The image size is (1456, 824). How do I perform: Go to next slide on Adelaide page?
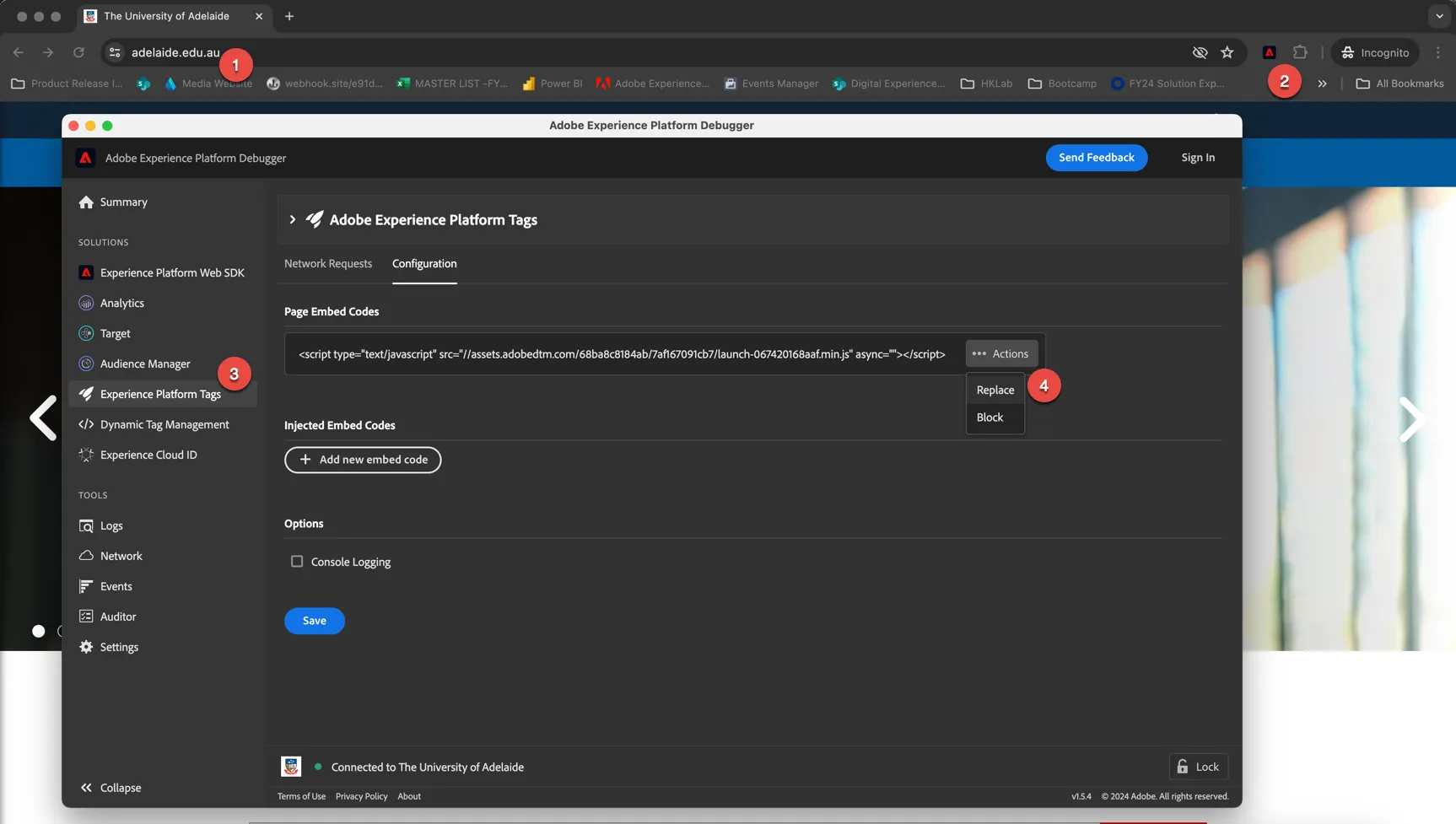pyautogui.click(x=1412, y=419)
